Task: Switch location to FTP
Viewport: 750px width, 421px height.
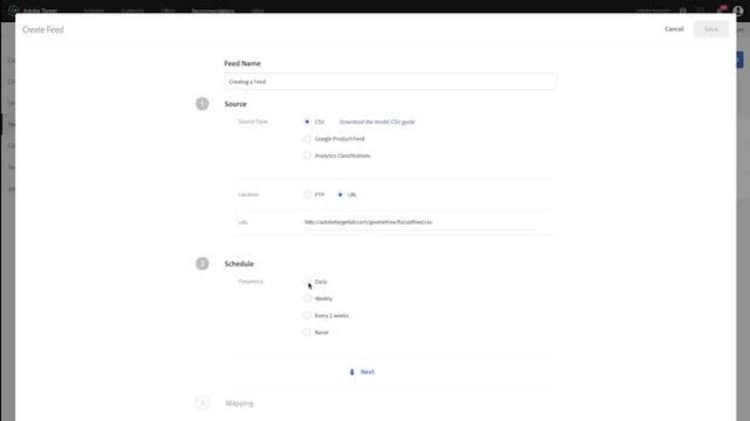Action: coord(307,195)
